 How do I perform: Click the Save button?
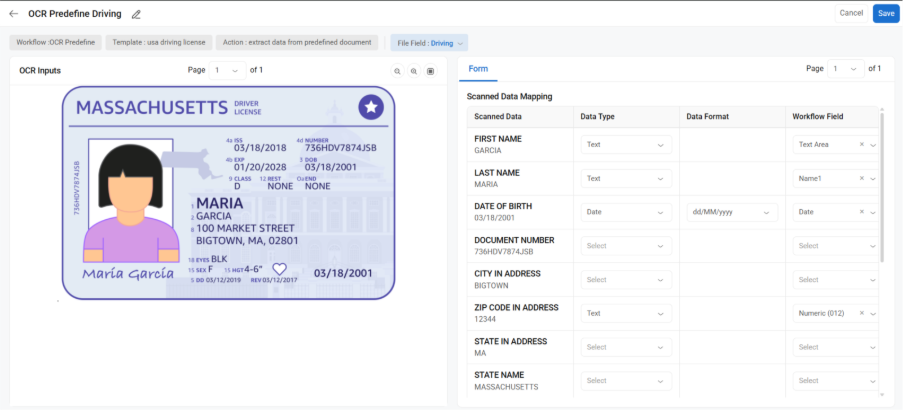(884, 13)
